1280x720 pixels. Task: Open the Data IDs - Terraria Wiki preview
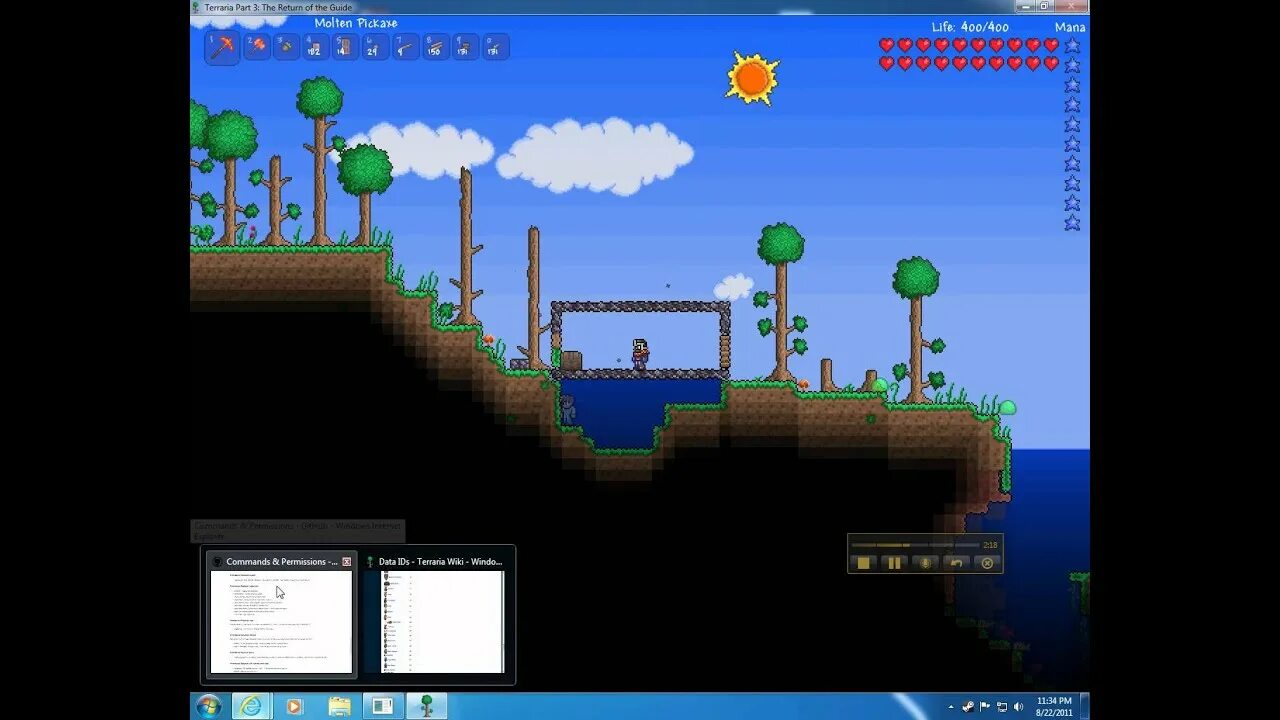(434, 615)
